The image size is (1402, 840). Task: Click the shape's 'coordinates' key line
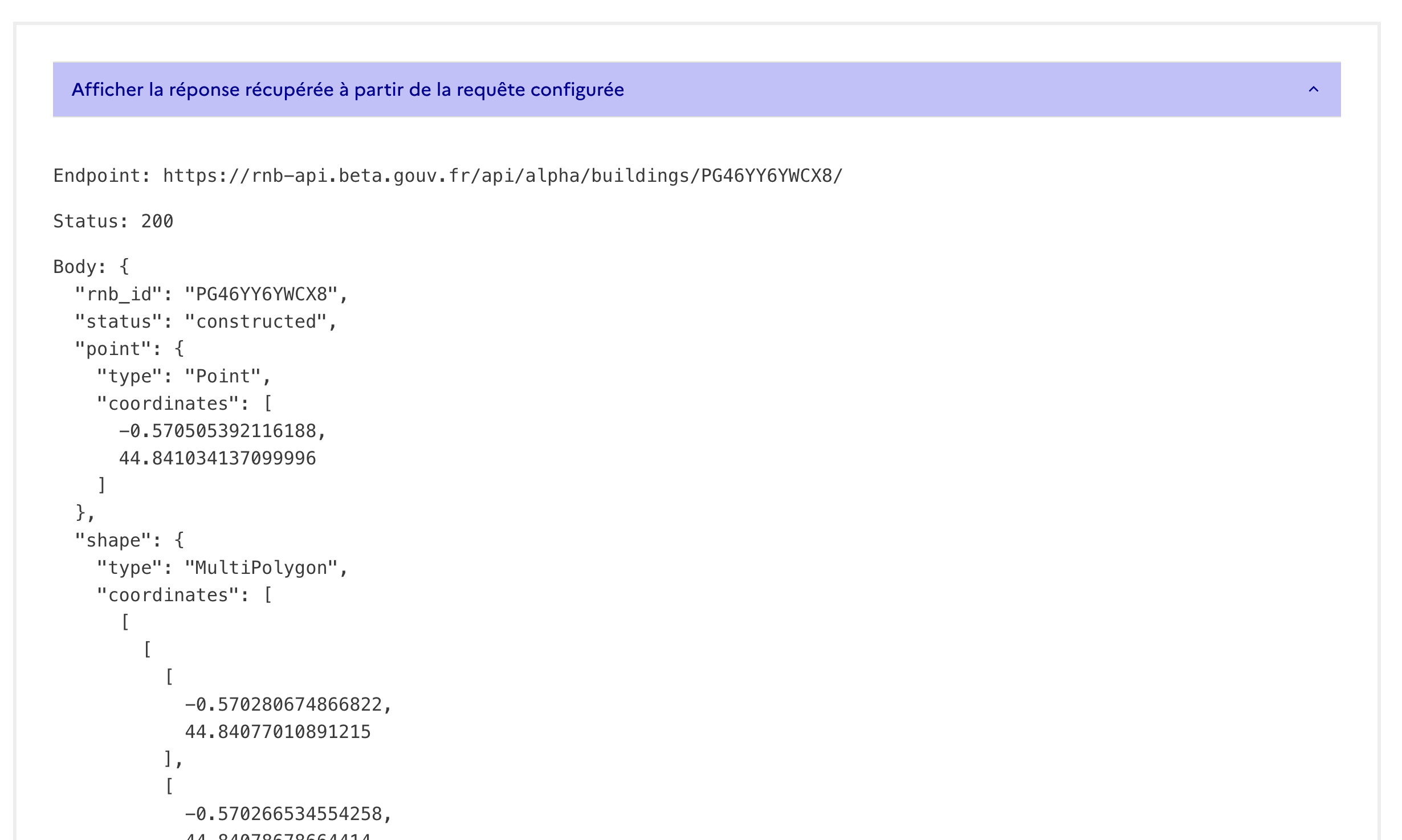tap(184, 595)
